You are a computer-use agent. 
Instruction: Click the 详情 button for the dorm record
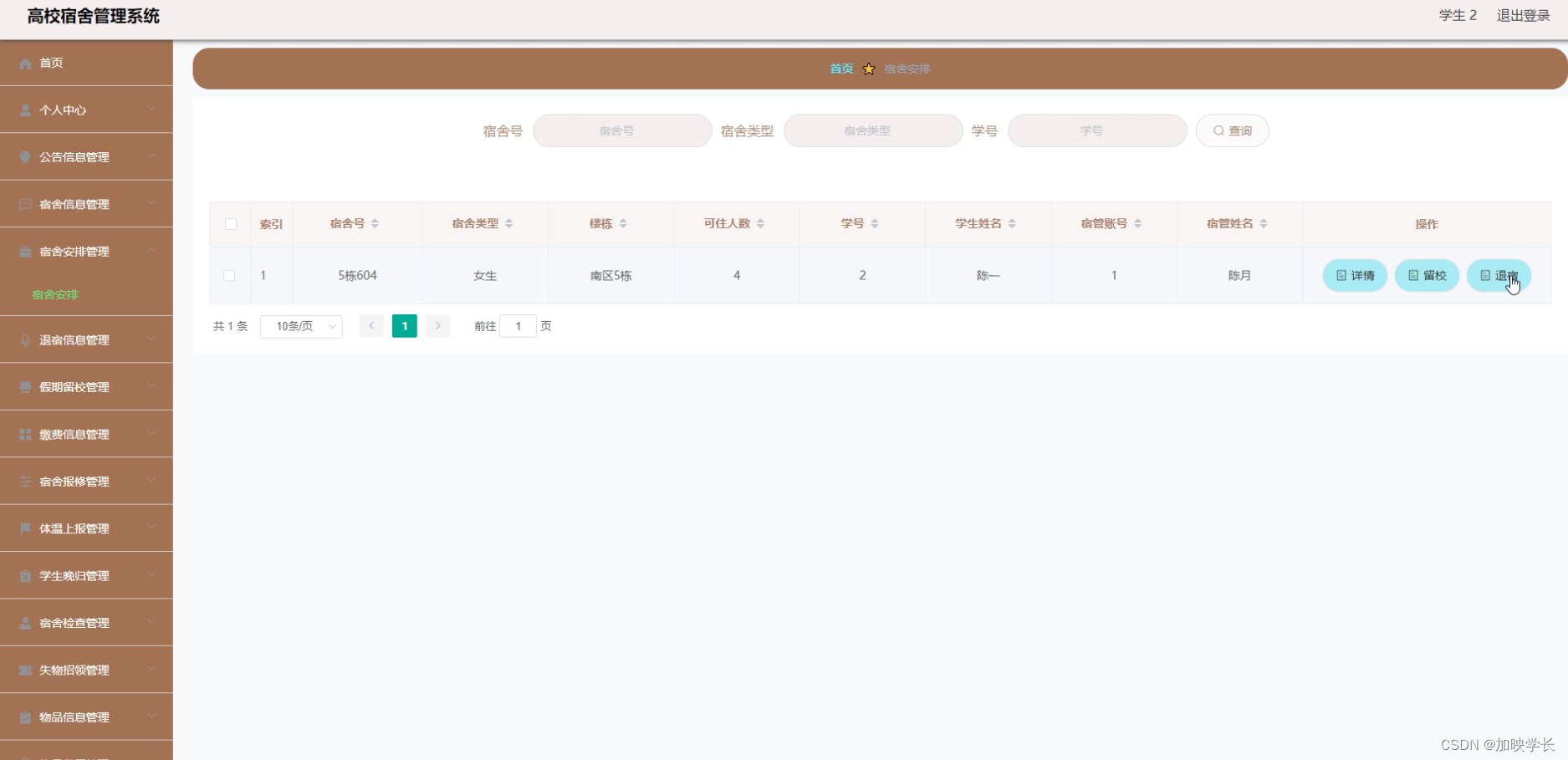click(x=1354, y=275)
